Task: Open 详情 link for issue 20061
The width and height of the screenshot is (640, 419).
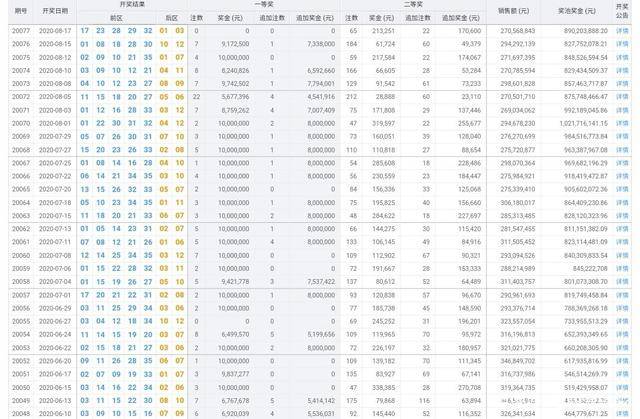Action: click(x=622, y=242)
